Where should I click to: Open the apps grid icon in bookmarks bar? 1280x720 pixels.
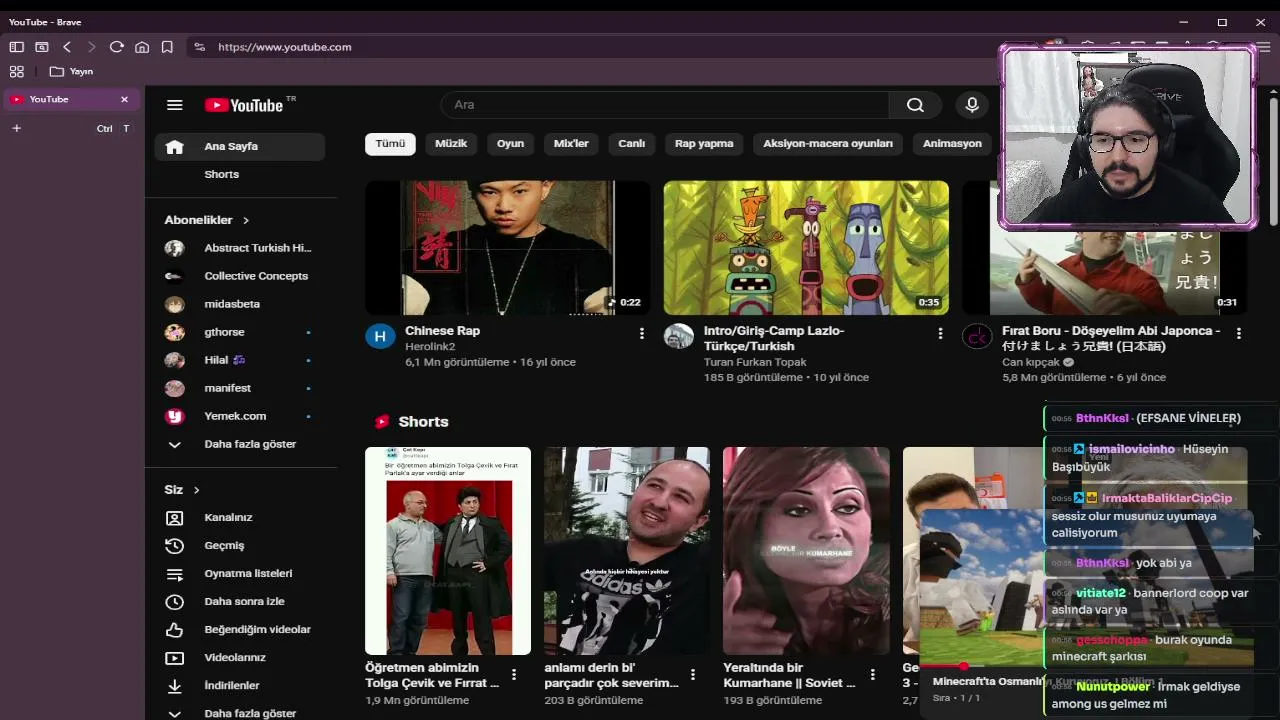tap(16, 71)
